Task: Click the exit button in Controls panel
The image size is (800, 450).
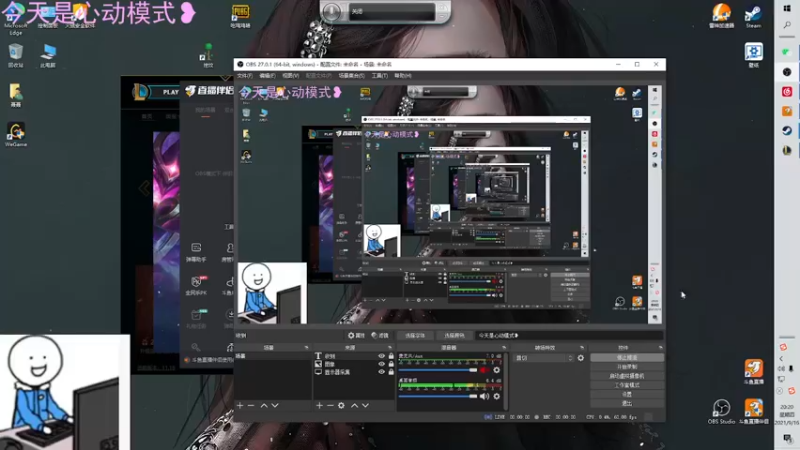Action: point(627,404)
